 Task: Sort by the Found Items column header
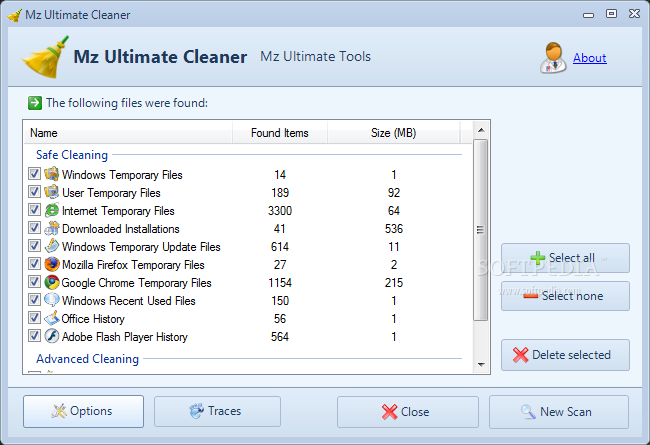click(x=280, y=133)
